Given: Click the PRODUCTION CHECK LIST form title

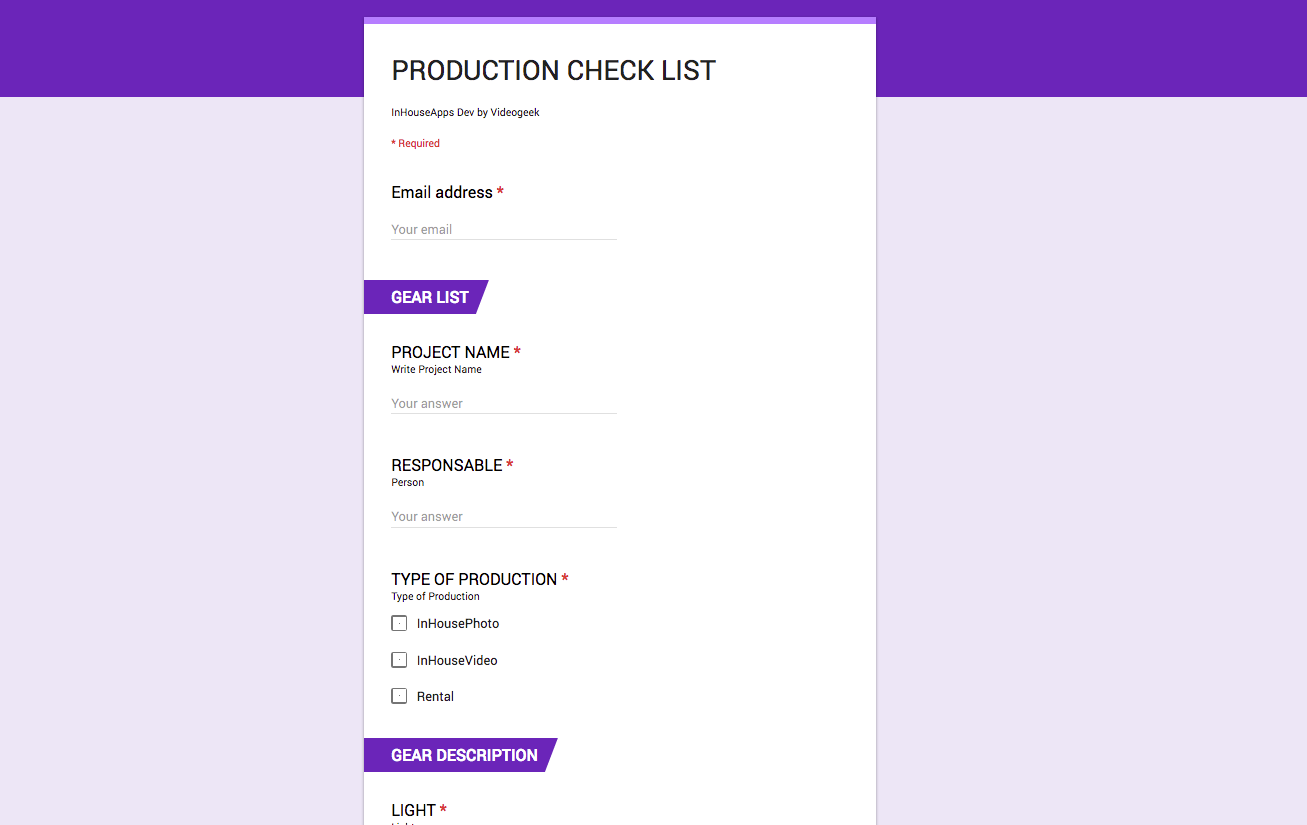Looking at the screenshot, I should coord(553,71).
